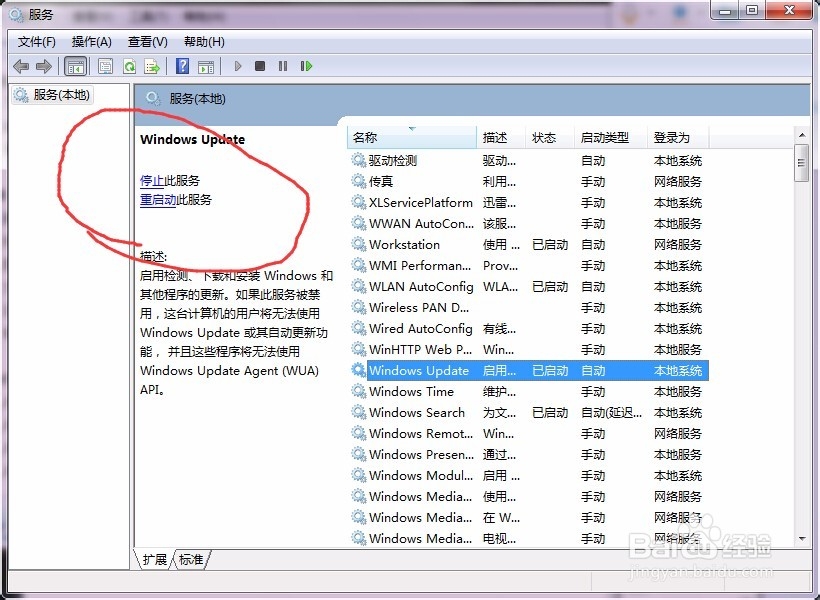Click the scrollbar up arrow in services list

(802, 135)
